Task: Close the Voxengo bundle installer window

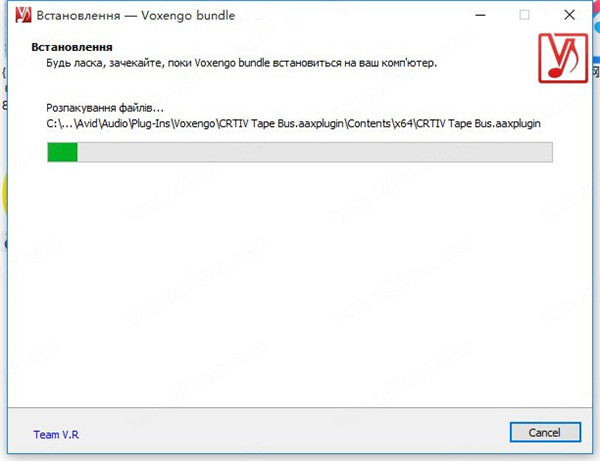Action: (x=569, y=15)
